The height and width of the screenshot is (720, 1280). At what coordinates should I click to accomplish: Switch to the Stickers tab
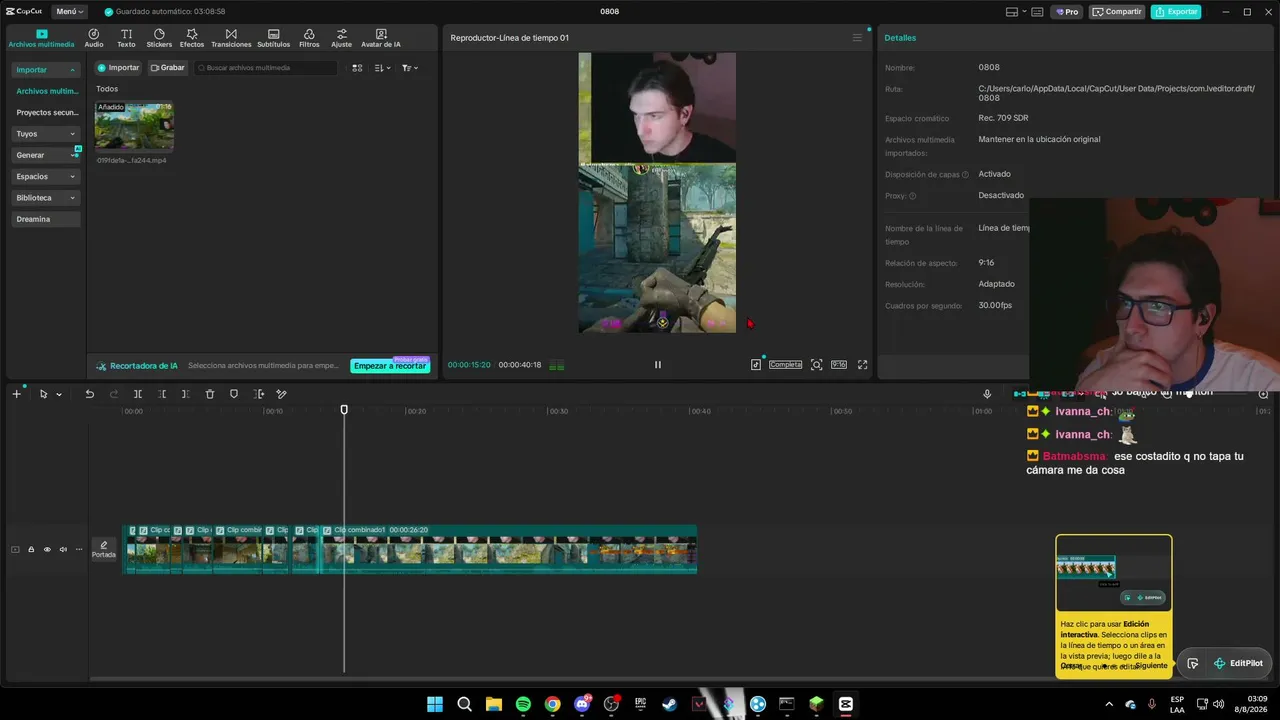click(159, 38)
